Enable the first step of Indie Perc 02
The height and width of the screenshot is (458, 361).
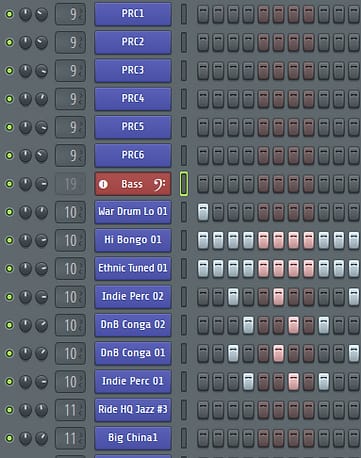point(203,297)
